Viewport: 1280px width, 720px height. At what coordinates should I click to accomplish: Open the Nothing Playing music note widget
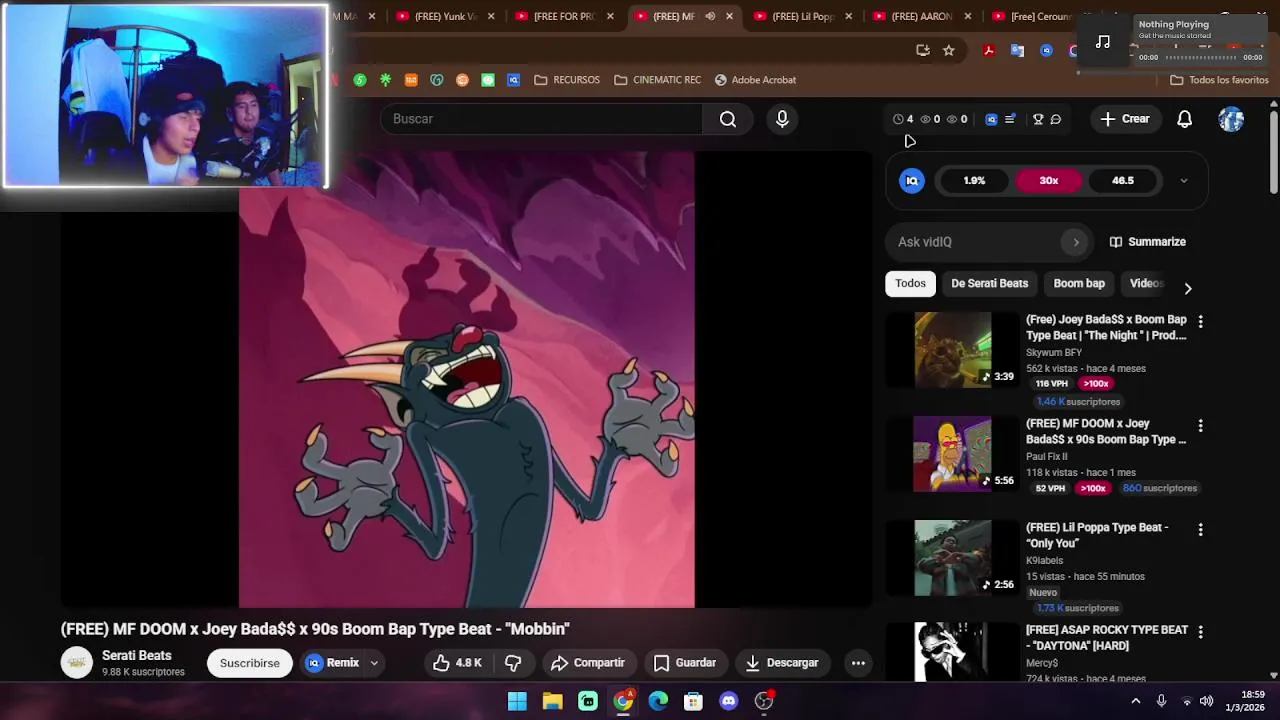[1103, 41]
